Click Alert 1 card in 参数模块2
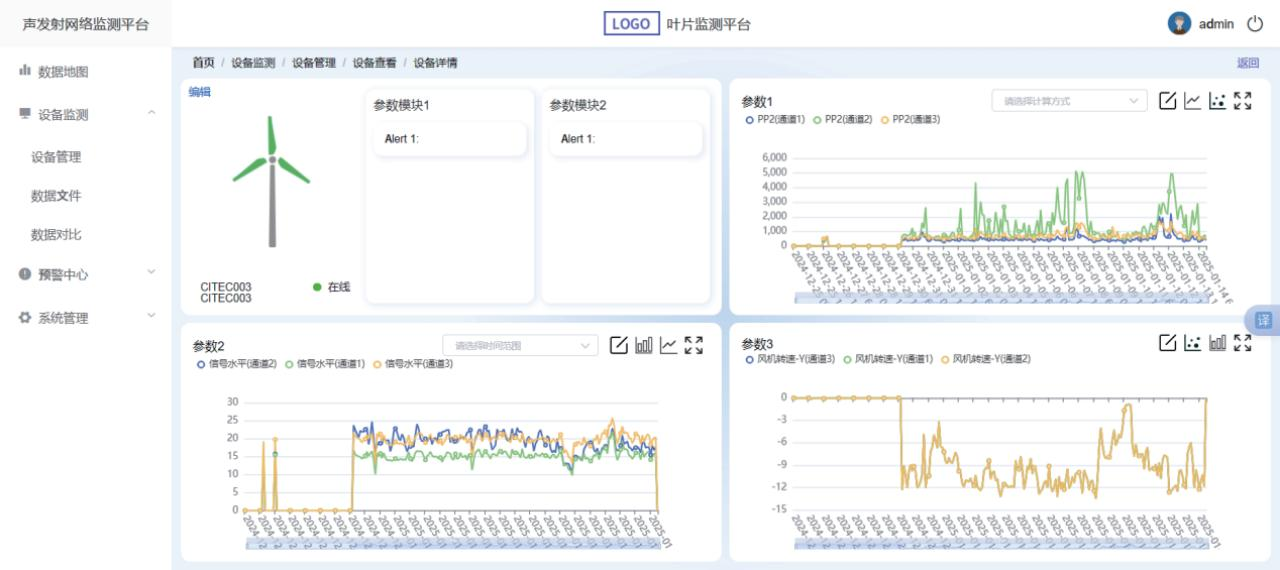The width and height of the screenshot is (1280, 570). click(626, 139)
